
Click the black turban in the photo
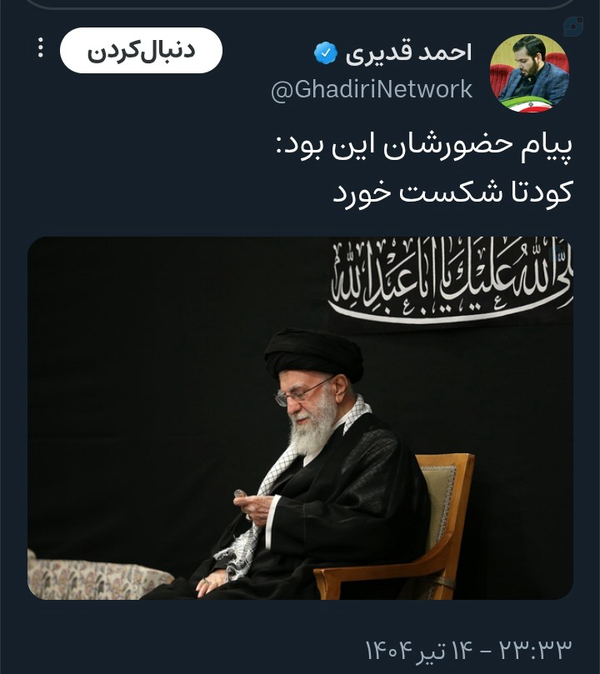(x=314, y=353)
